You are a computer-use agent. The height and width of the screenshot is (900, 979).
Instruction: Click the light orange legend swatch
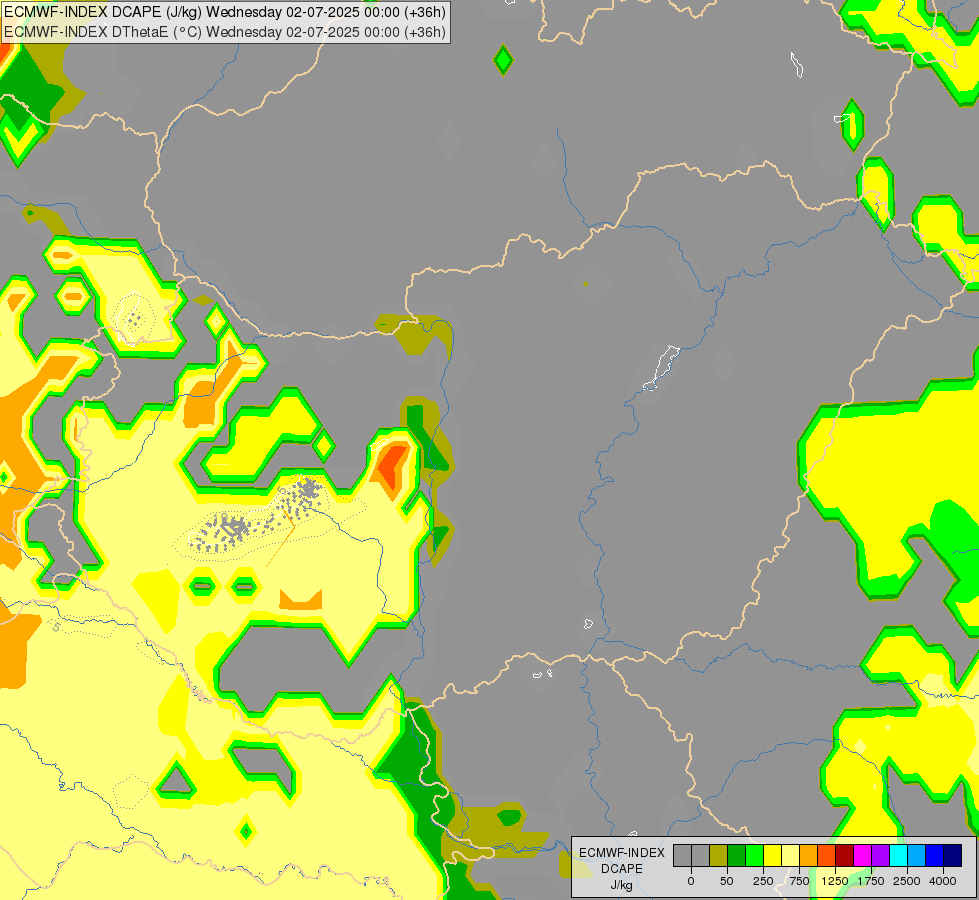click(x=809, y=856)
